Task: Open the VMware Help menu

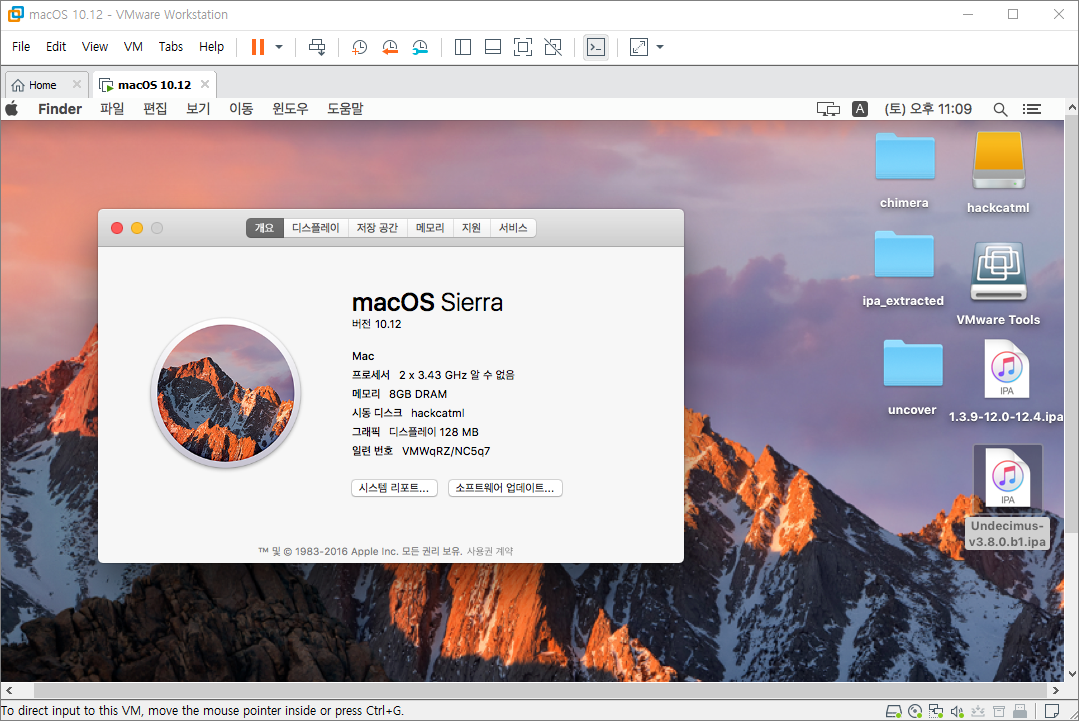Action: click(x=211, y=46)
